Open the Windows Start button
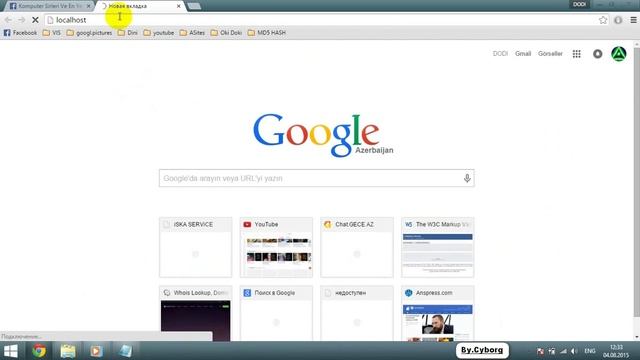Image resolution: width=640 pixels, height=360 pixels. 11,351
